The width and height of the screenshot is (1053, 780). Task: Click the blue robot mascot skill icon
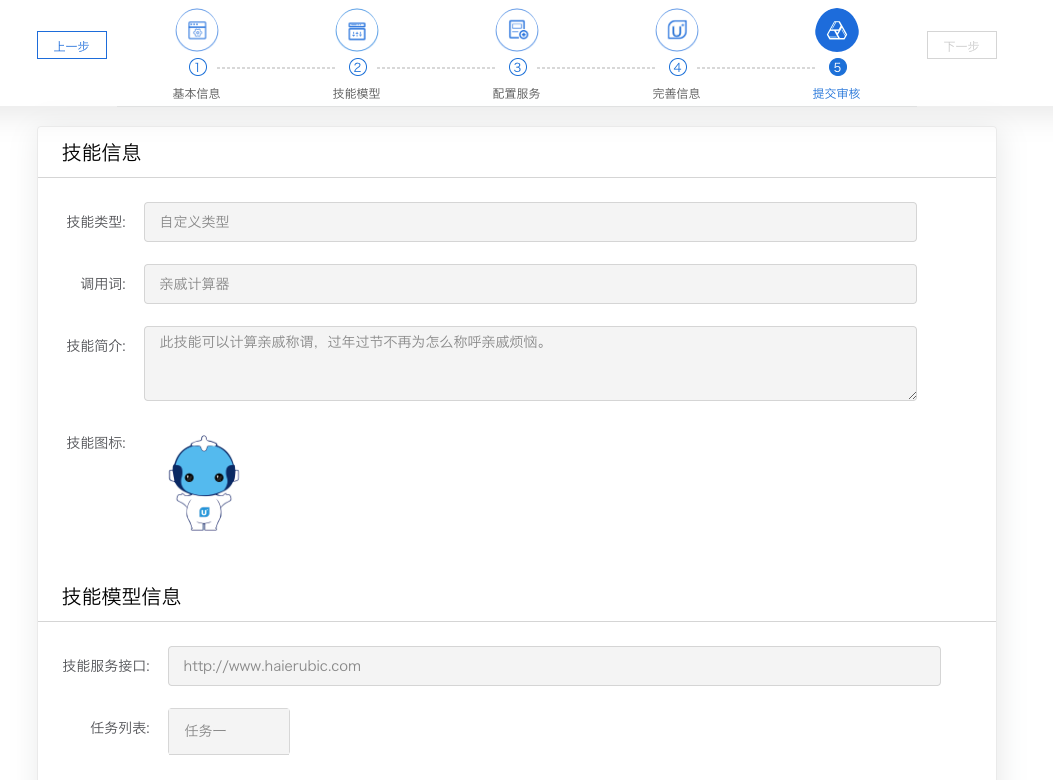click(204, 483)
